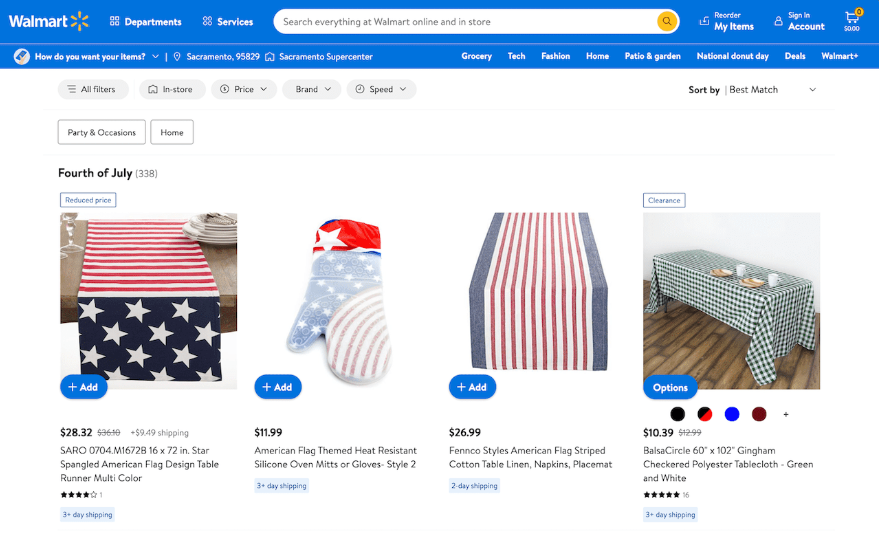Click the Walmart search input field
Screen dimensions: 879x553
(467, 22)
